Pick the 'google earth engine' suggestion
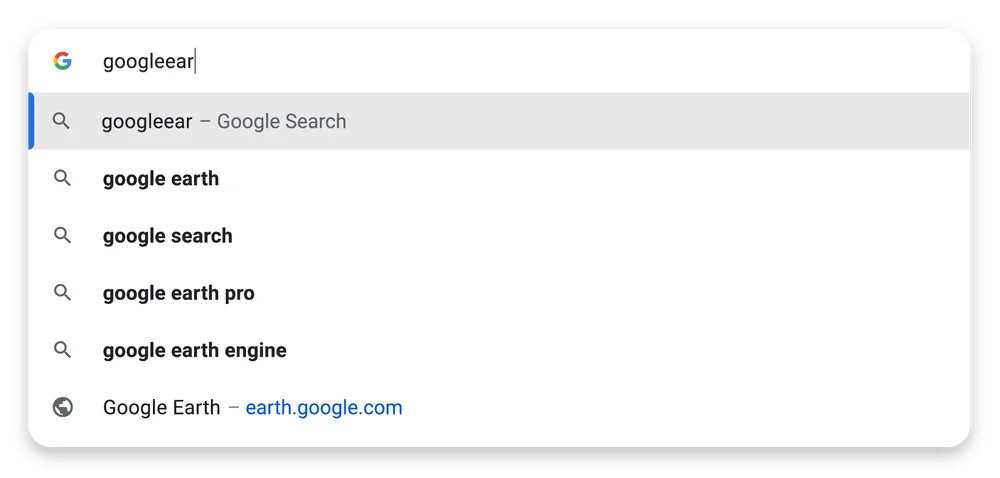 click(x=195, y=350)
